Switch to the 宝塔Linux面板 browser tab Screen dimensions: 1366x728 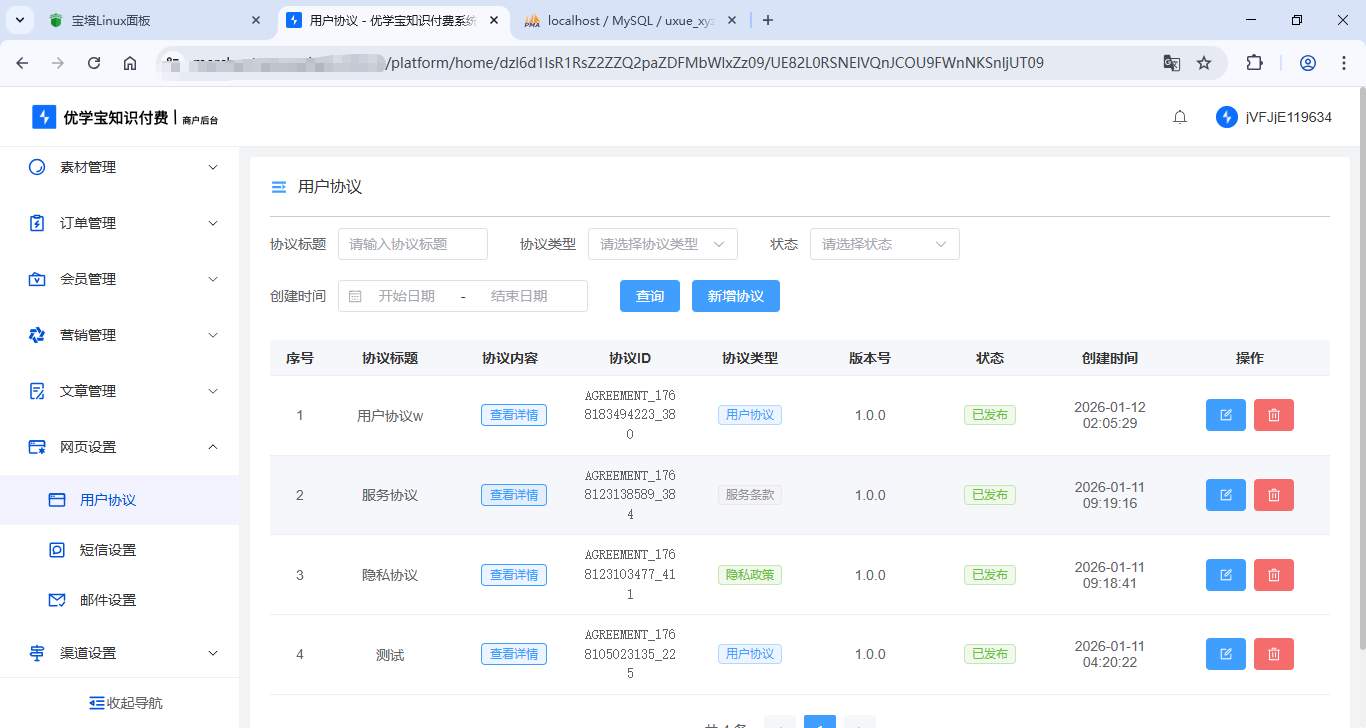pos(150,20)
